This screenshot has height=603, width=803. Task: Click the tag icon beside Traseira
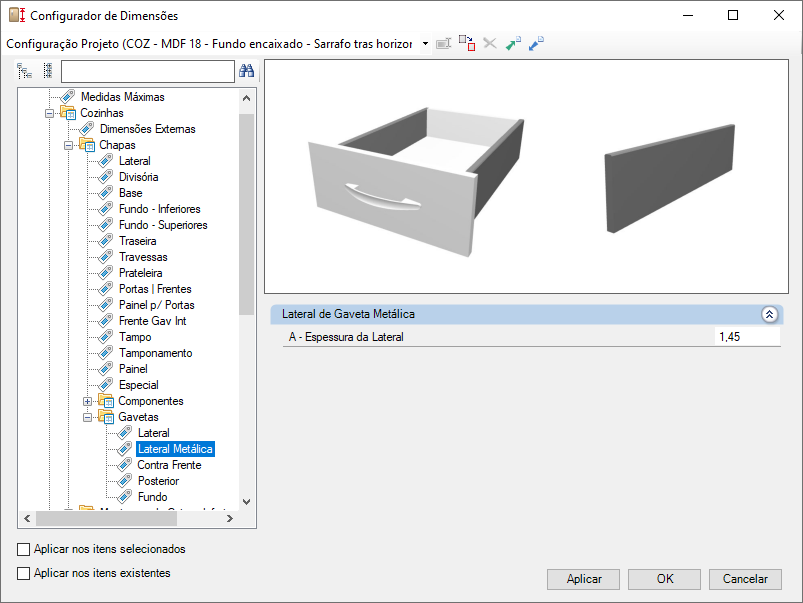tap(105, 241)
